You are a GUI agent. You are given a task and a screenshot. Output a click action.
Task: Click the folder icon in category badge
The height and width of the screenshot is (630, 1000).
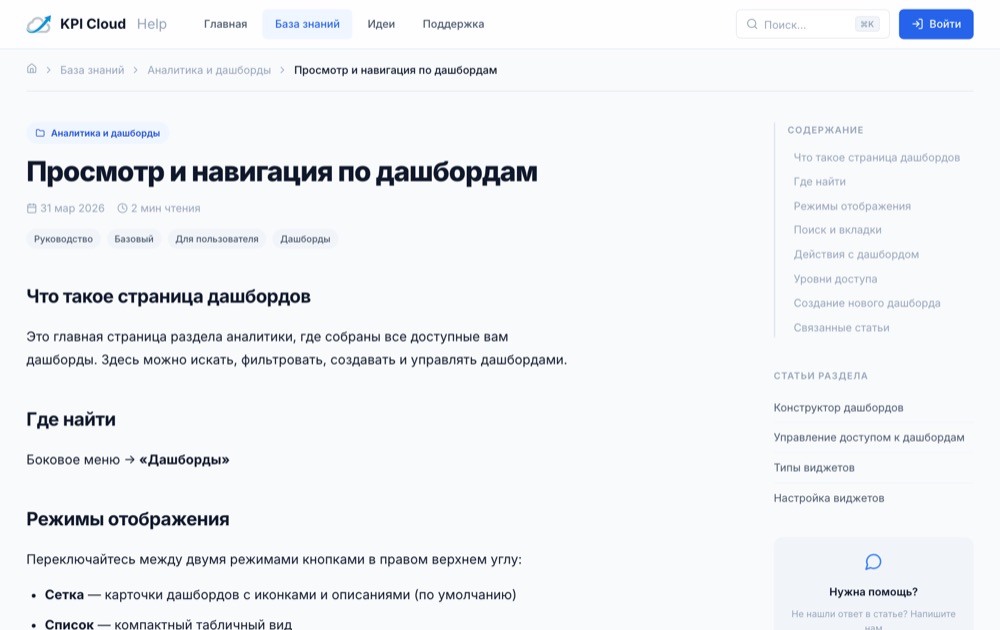tap(40, 133)
